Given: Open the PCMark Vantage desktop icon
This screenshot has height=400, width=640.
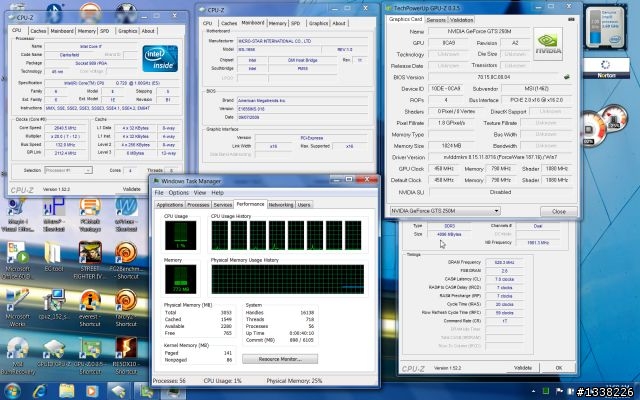Looking at the screenshot, I should coord(90,215).
